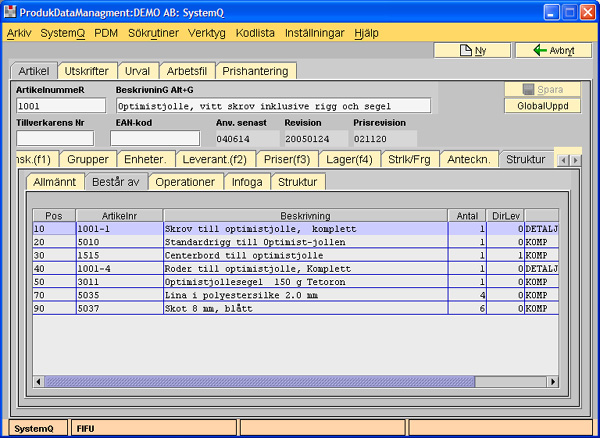Open the Består av sub-tab
This screenshot has width=600, height=438.
coord(116,182)
